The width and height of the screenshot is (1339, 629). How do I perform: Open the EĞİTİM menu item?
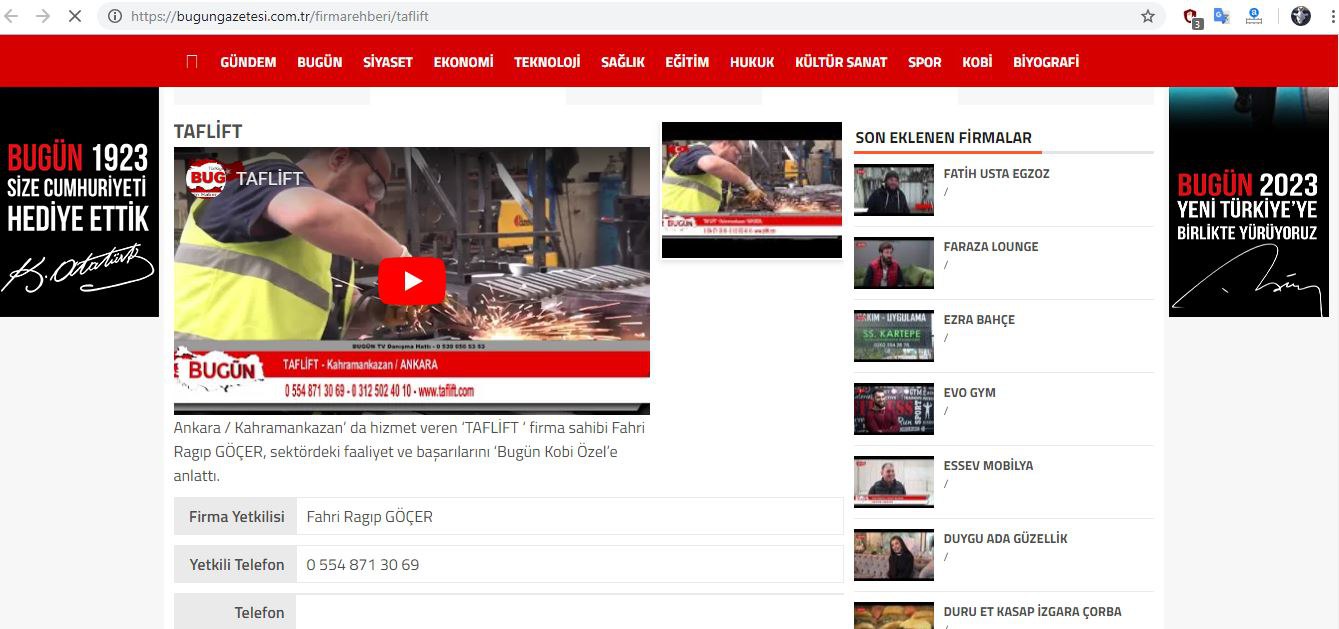pyautogui.click(x=687, y=62)
